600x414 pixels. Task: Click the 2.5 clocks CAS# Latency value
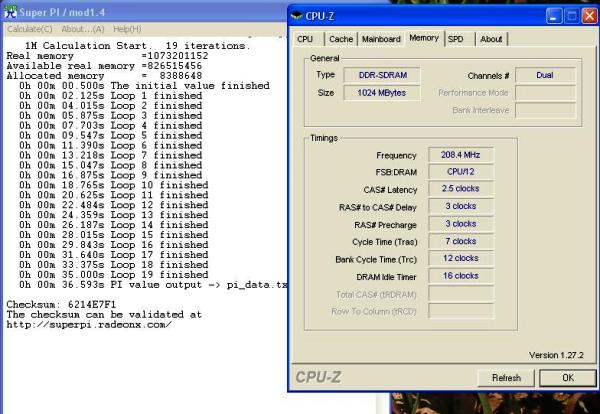tap(461, 189)
